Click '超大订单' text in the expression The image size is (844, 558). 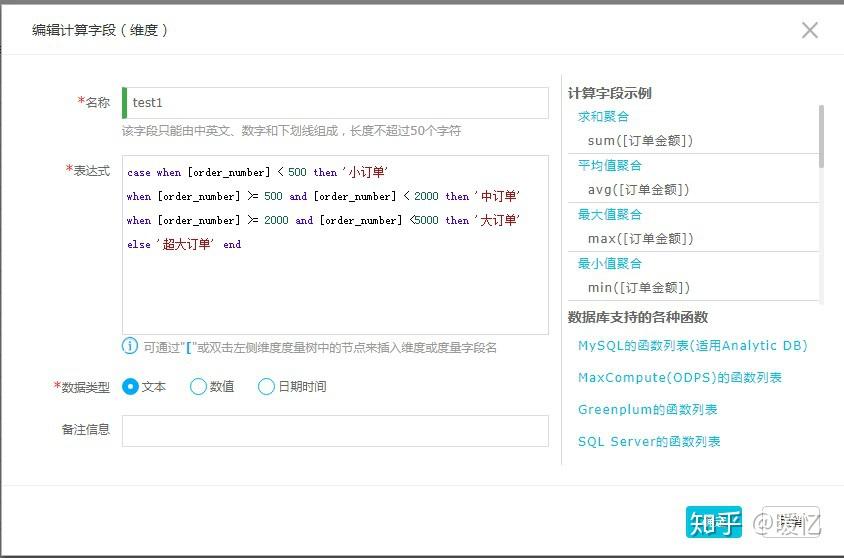186,244
